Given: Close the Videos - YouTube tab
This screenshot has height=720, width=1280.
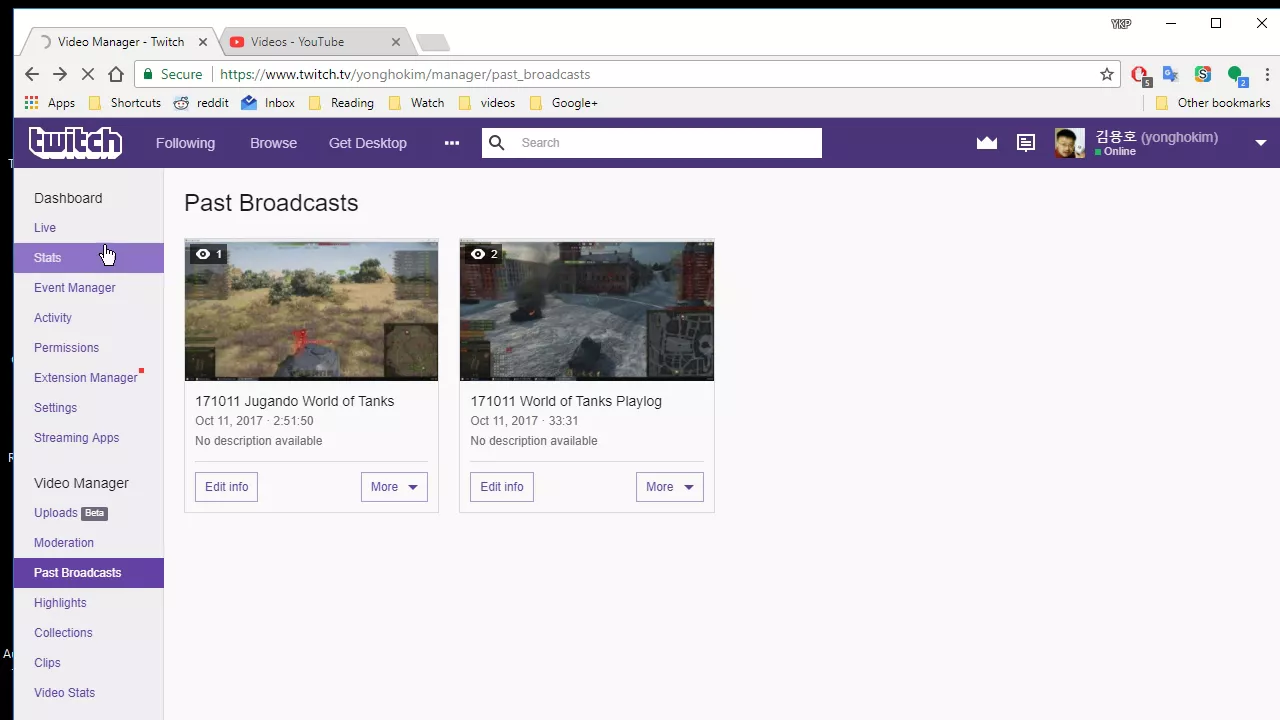Looking at the screenshot, I should click(x=396, y=42).
